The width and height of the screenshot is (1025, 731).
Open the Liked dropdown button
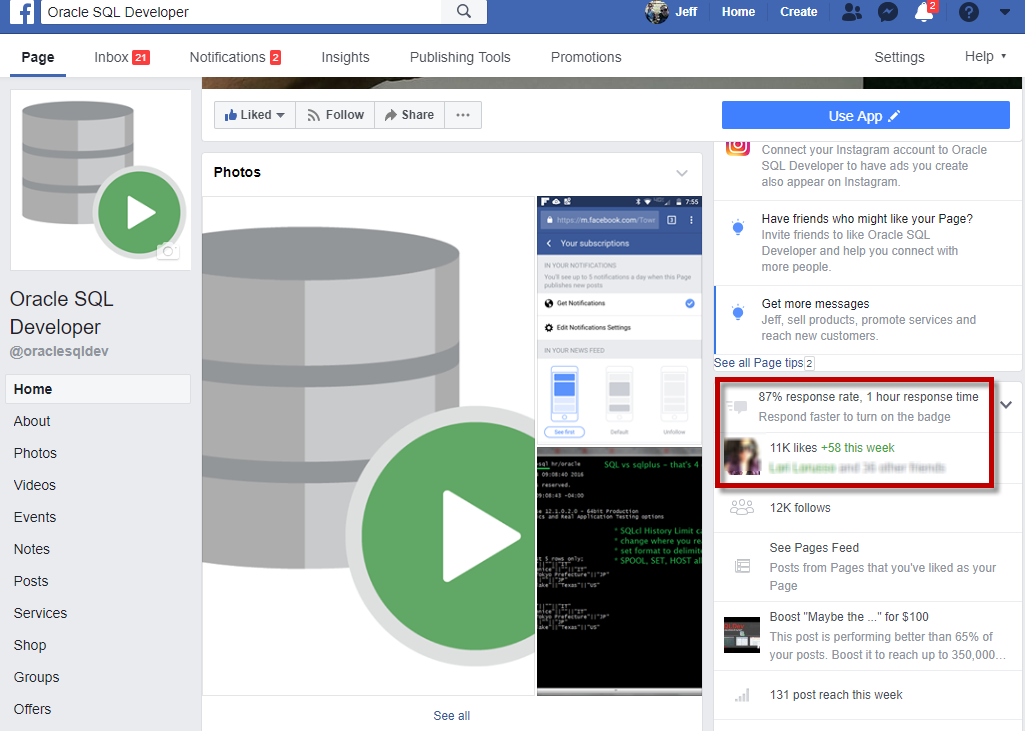tap(255, 115)
